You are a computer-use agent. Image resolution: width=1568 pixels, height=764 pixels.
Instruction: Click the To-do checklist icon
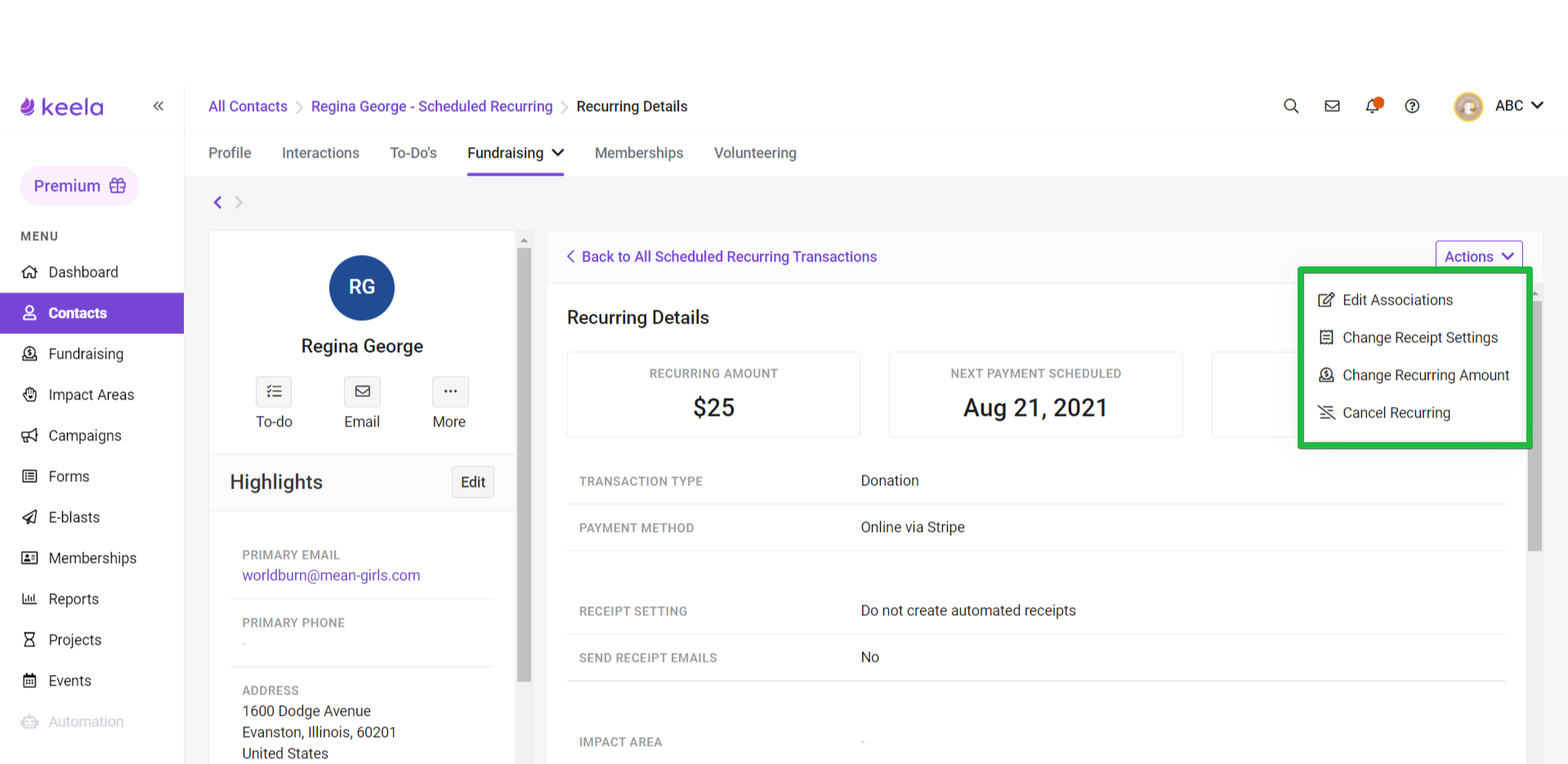click(274, 391)
